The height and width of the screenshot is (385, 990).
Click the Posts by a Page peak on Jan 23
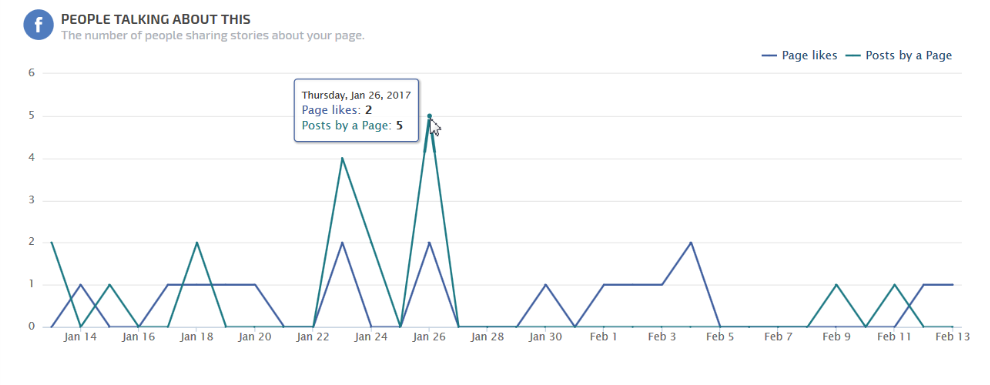pyautogui.click(x=342, y=158)
